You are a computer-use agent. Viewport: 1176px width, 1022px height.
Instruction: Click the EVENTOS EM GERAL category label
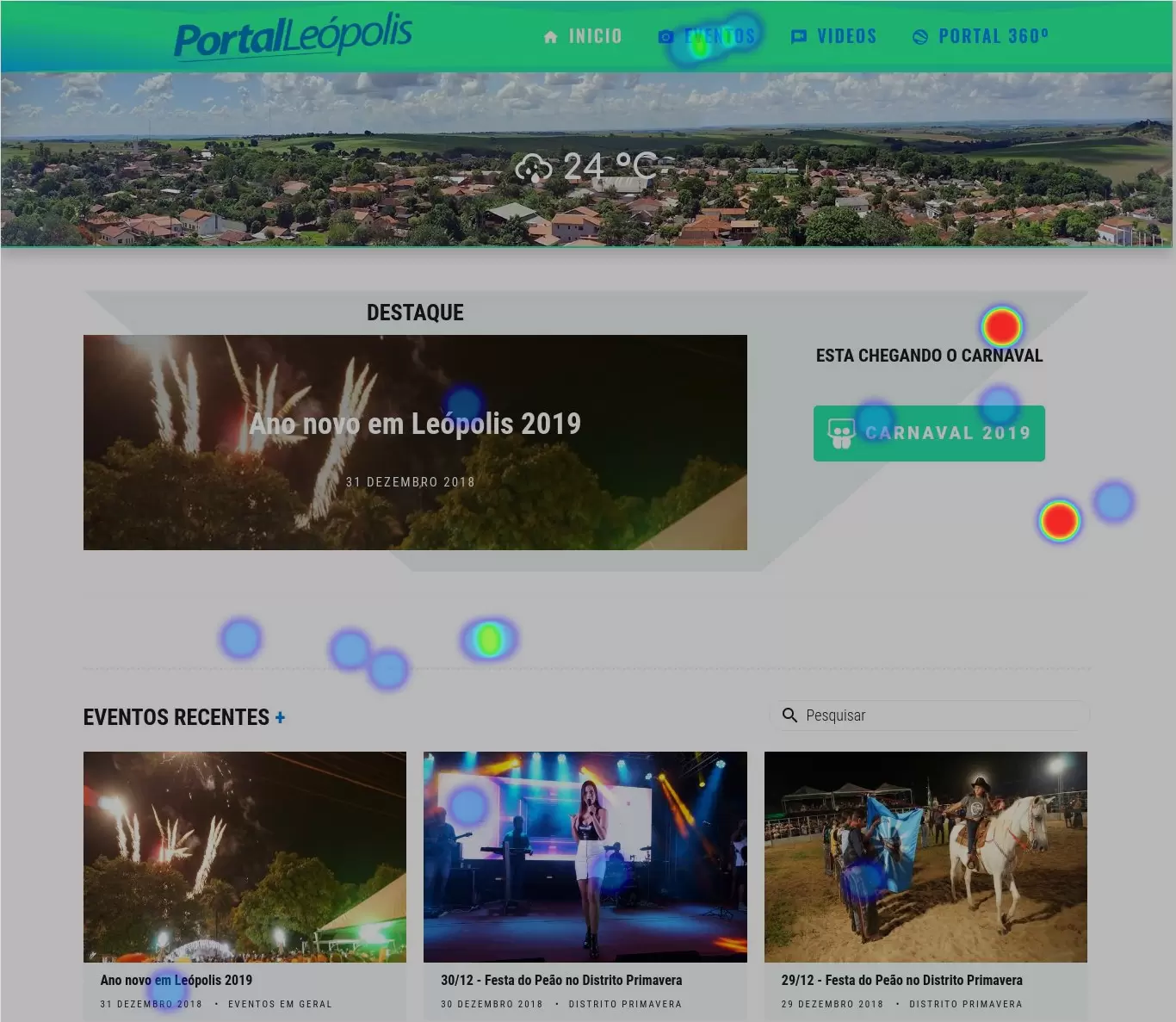(x=280, y=1004)
